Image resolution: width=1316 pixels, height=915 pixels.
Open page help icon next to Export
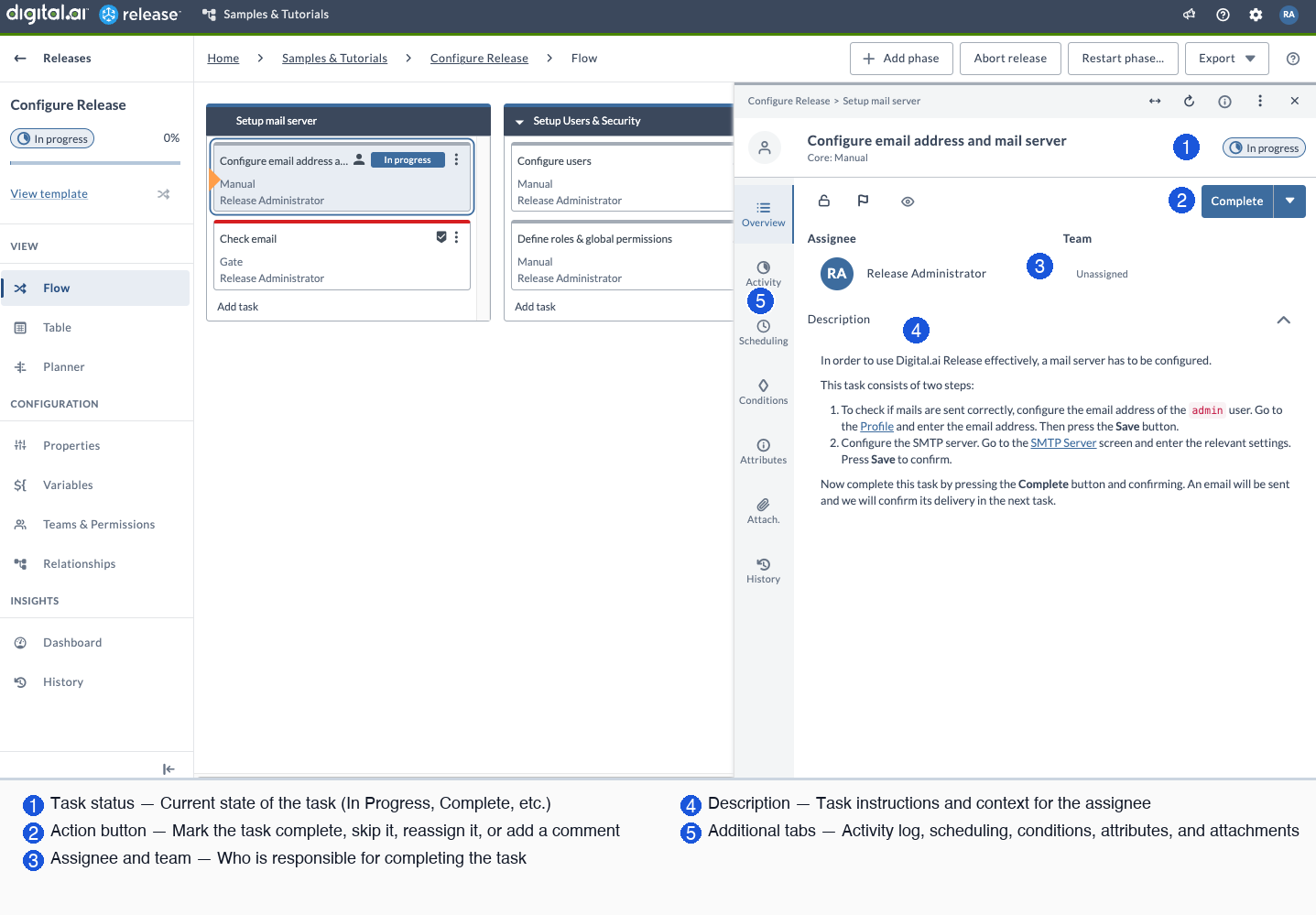point(1293,59)
